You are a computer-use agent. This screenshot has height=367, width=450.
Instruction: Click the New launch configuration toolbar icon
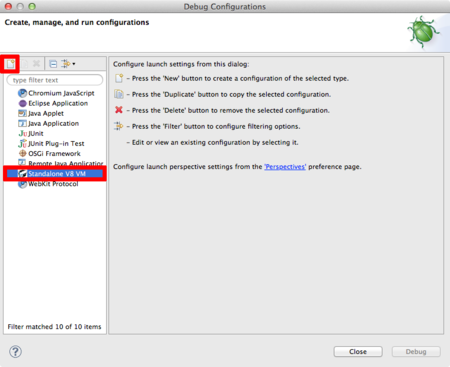(x=10, y=64)
